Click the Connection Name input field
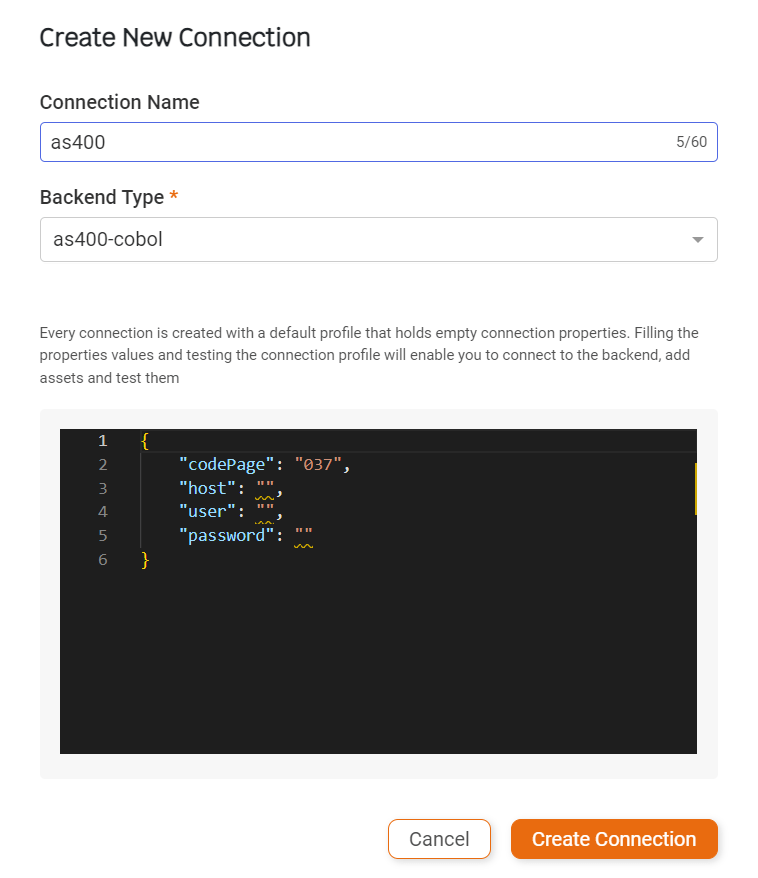Viewport: 758px width, 878px height. [x=378, y=142]
